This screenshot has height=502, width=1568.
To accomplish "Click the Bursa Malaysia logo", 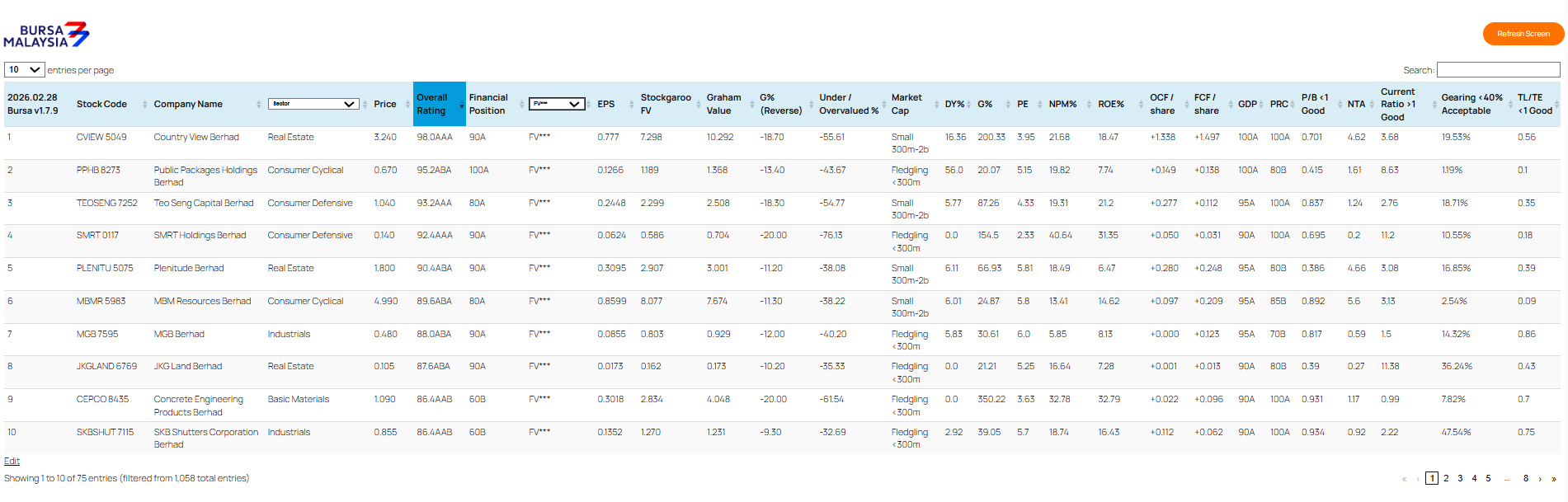I will 46,35.
